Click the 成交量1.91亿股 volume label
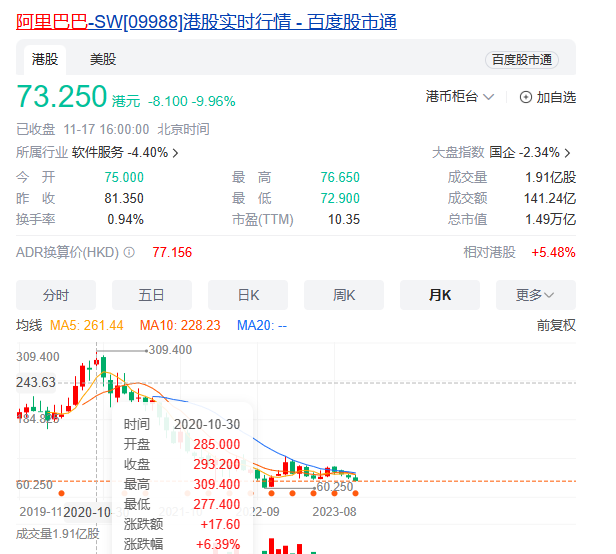 [58, 534]
